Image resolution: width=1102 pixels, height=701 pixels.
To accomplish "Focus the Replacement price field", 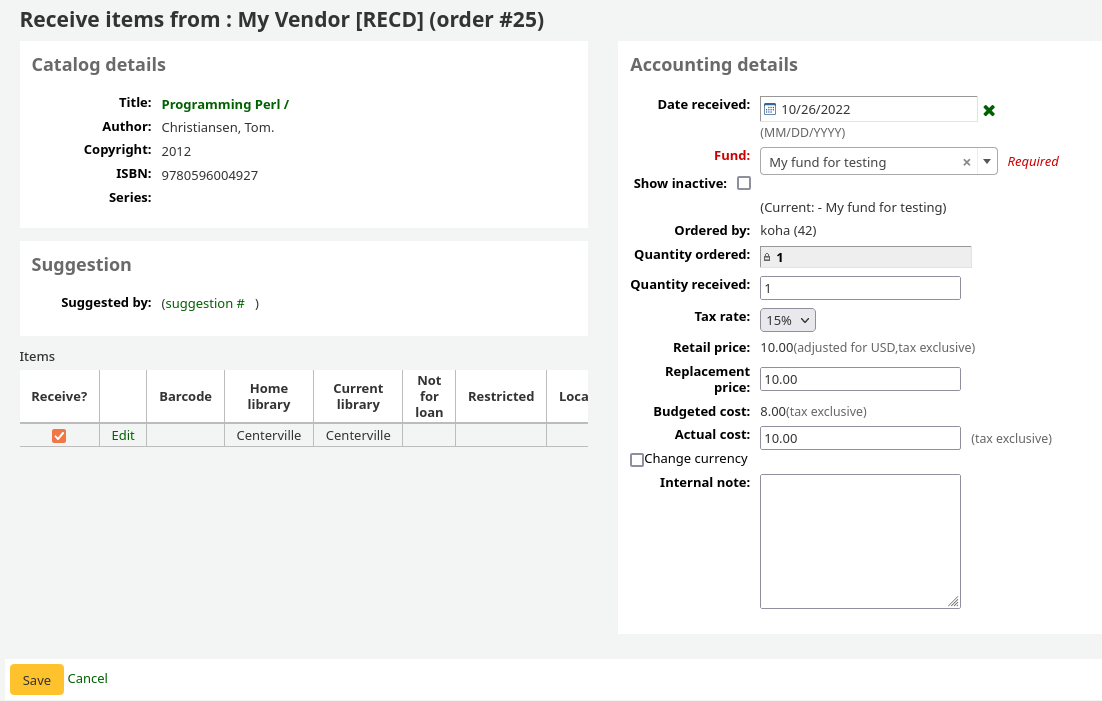I will point(860,379).
